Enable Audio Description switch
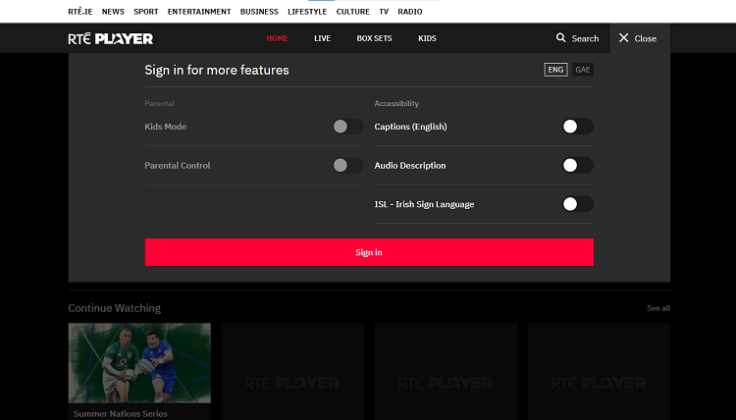 [x=578, y=165]
